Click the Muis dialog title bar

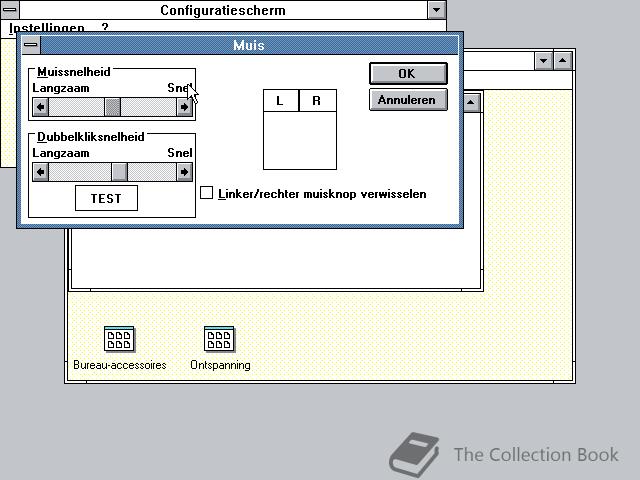click(x=249, y=45)
